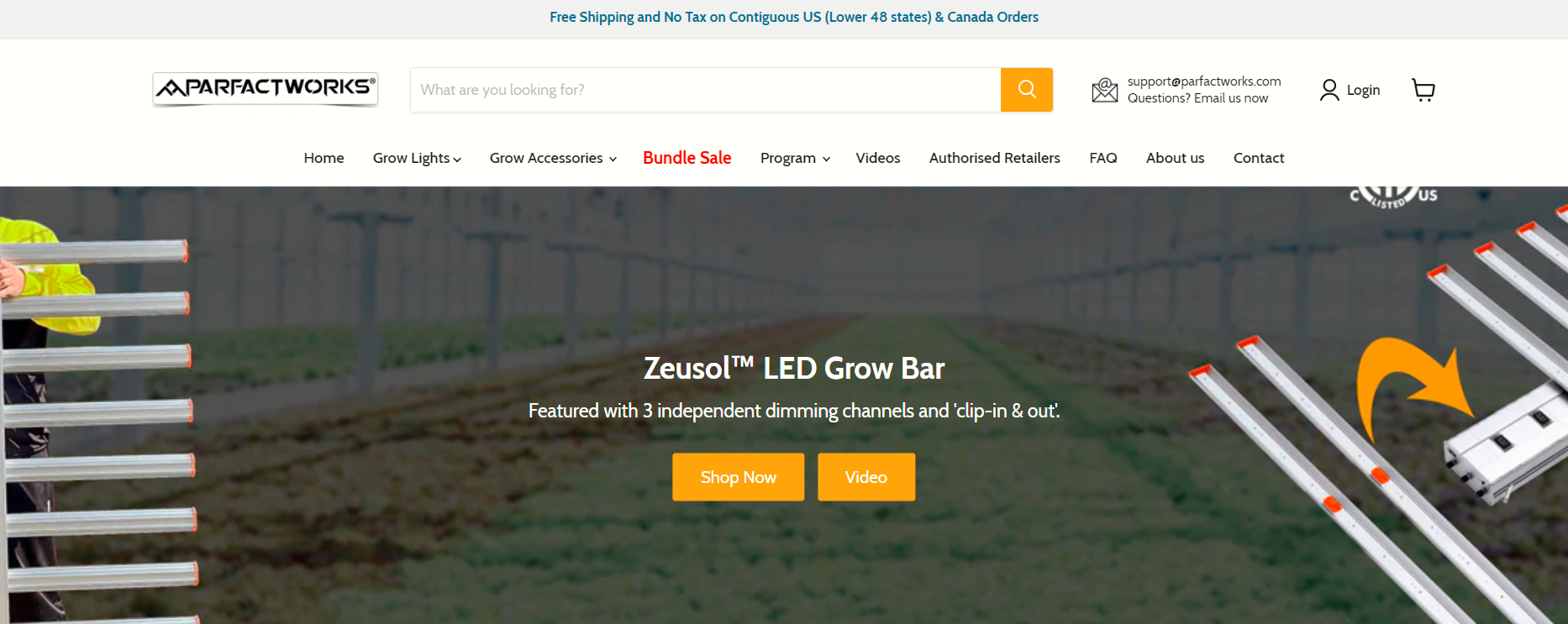
Task: Expand the Grow Accessories dropdown
Action: tap(553, 158)
